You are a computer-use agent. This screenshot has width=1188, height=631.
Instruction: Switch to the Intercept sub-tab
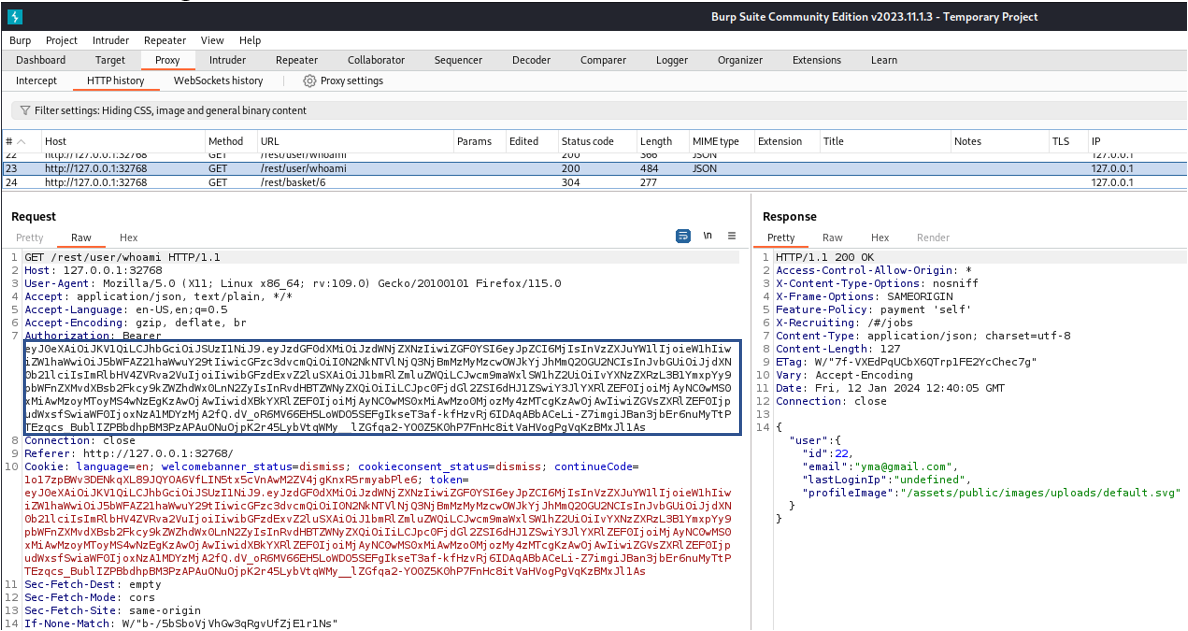pos(36,80)
